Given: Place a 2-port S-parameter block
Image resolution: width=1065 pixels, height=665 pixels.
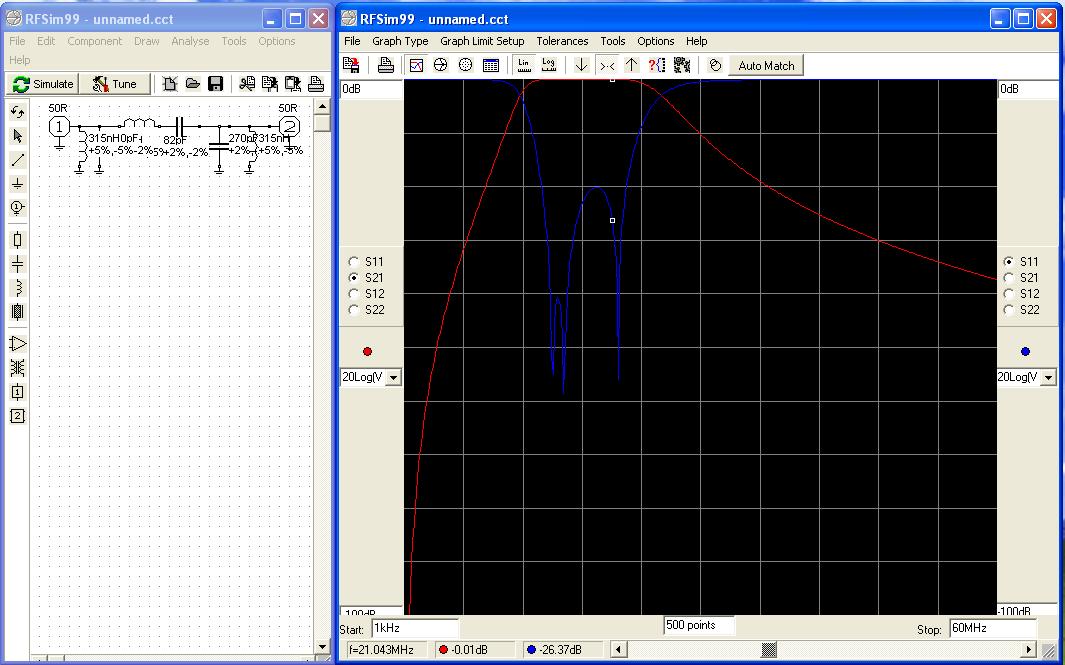Looking at the screenshot, I should click(18, 416).
